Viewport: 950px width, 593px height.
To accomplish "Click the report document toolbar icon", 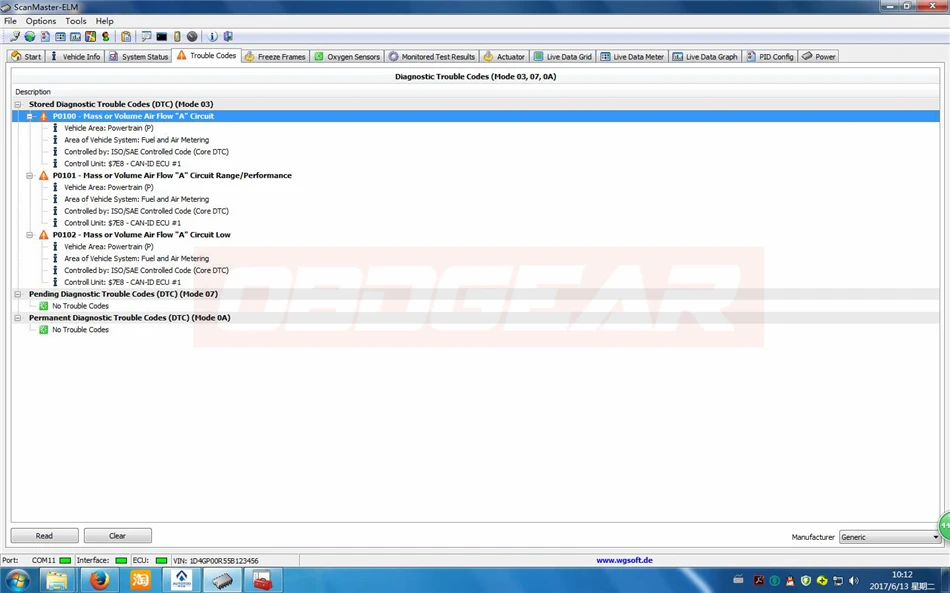I will pyautogui.click(x=45, y=37).
